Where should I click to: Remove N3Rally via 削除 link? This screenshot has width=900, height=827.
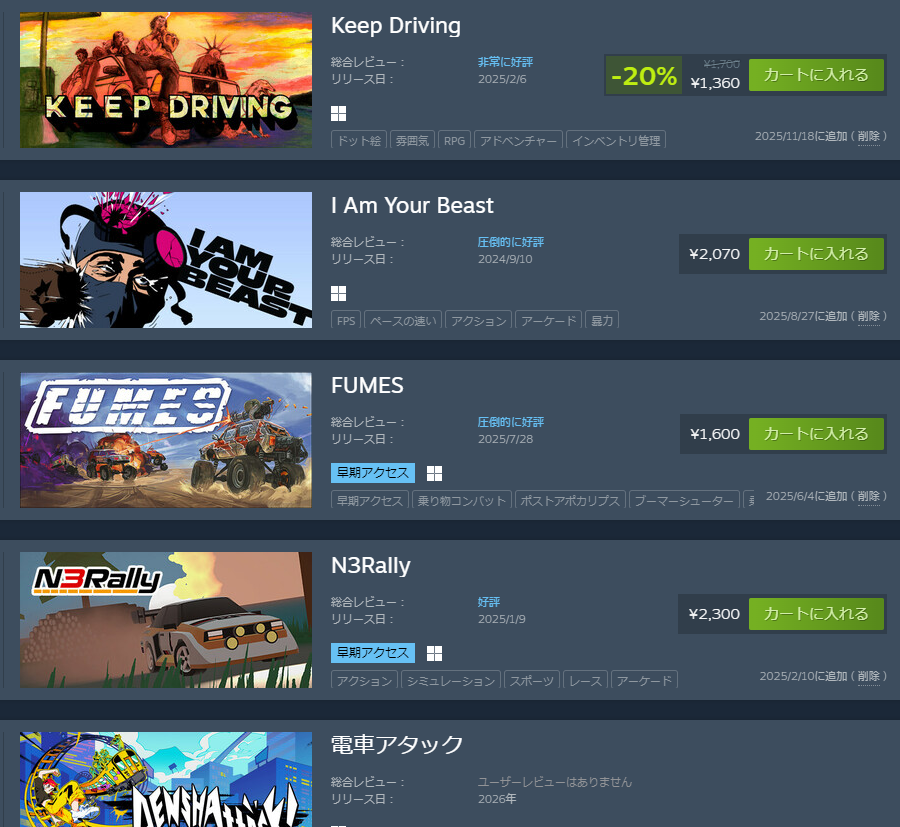coord(868,676)
